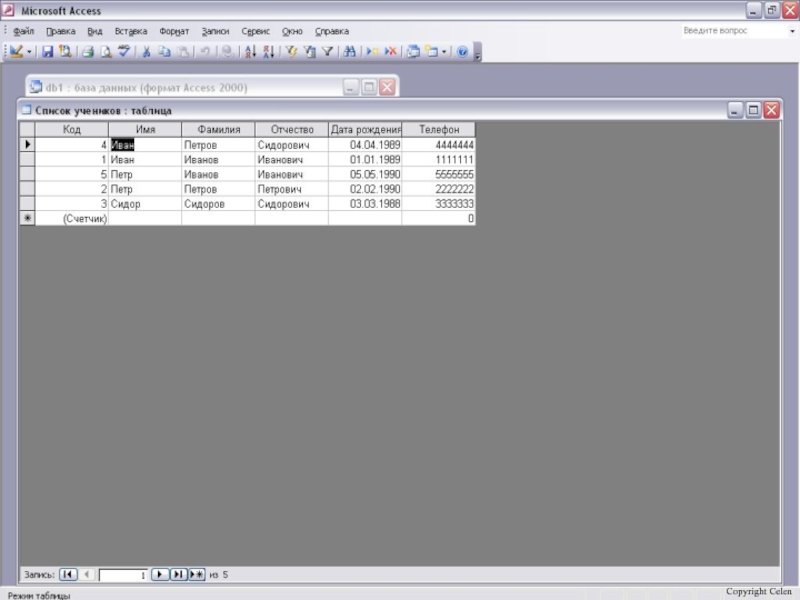Click the record number input field
Viewport: 800px width, 600px height.
click(x=123, y=575)
